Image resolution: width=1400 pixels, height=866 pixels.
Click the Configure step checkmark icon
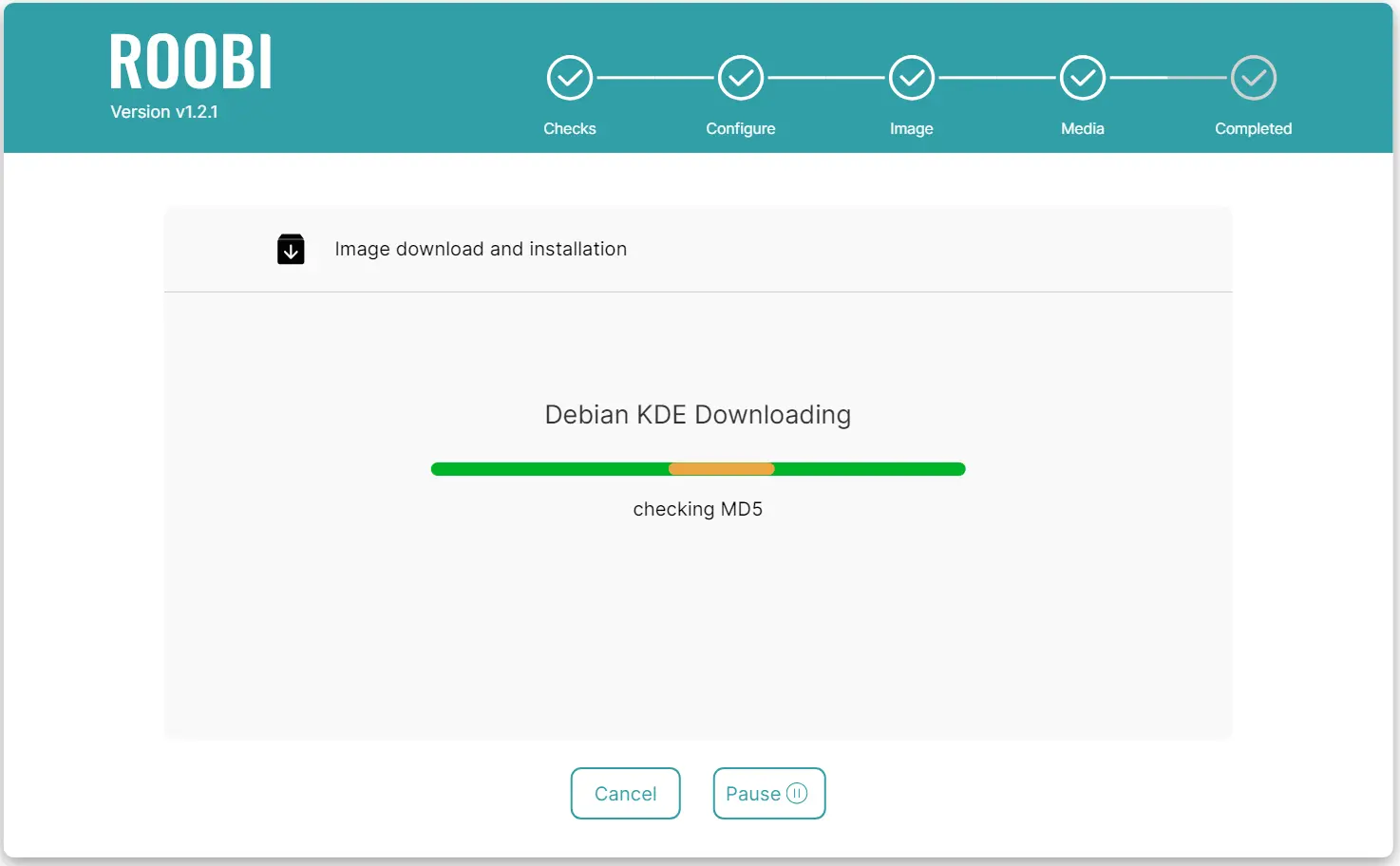click(741, 78)
